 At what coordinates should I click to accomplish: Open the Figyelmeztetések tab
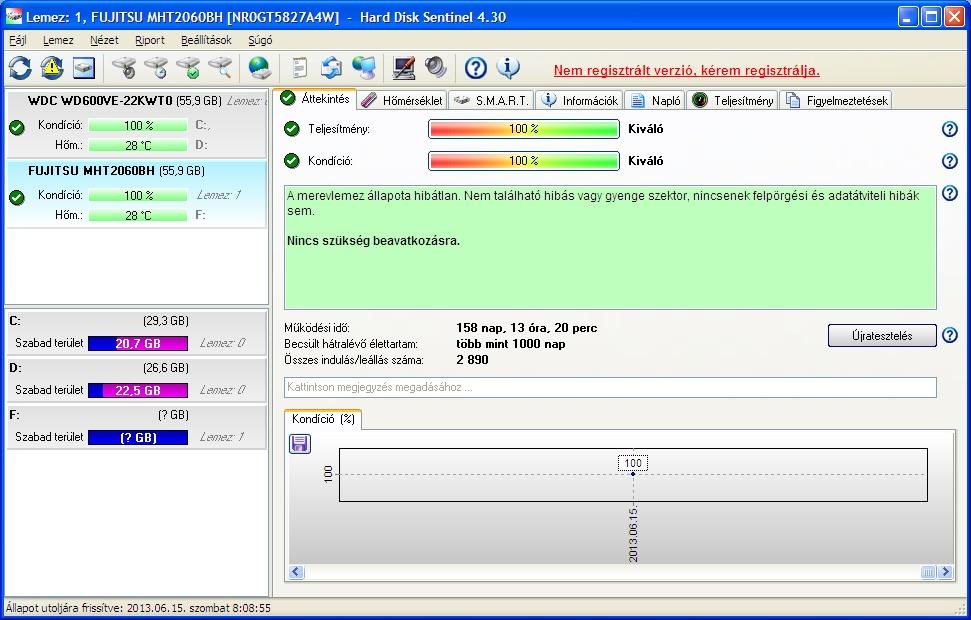(x=836, y=100)
